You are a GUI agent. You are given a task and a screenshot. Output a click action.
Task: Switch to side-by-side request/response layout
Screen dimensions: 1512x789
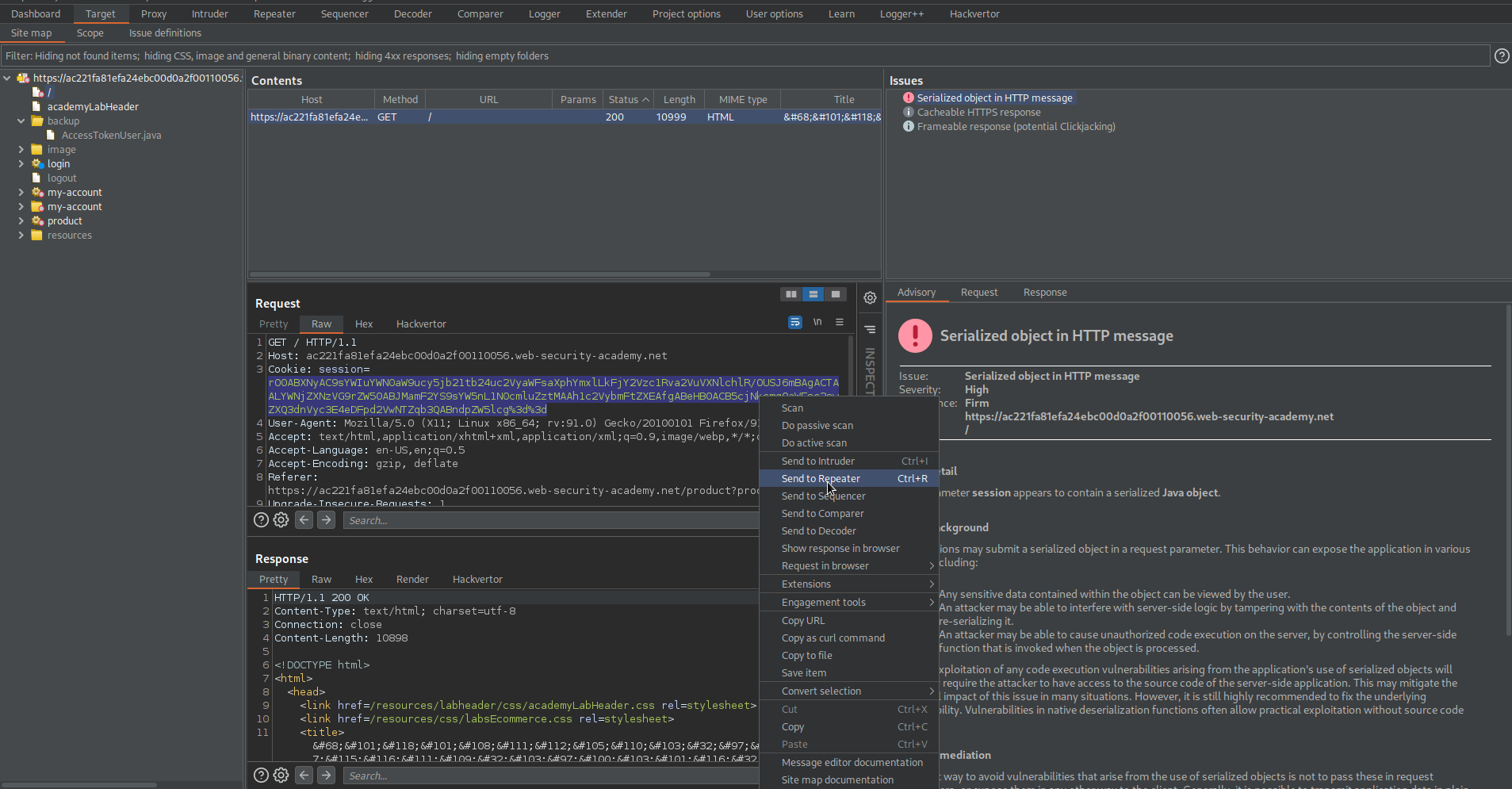[x=790, y=294]
